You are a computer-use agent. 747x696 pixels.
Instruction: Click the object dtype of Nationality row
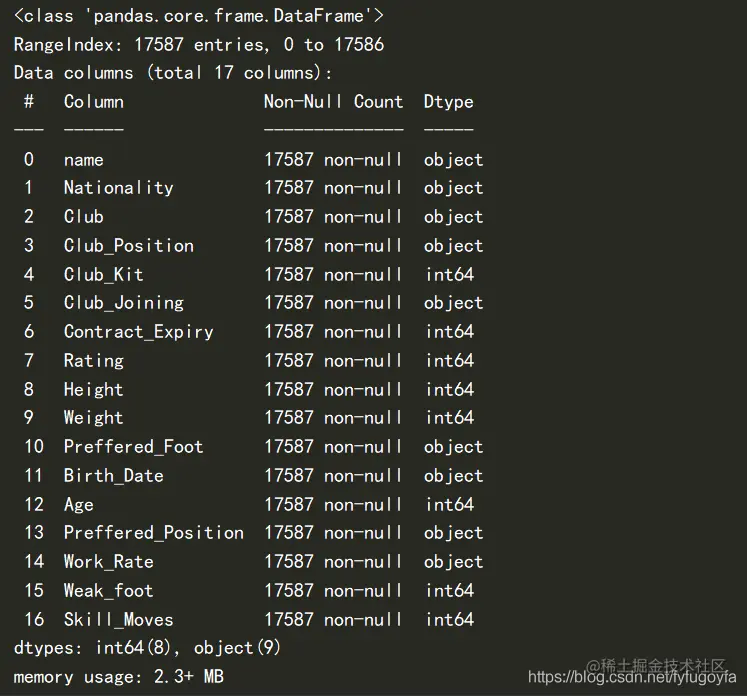[454, 188]
